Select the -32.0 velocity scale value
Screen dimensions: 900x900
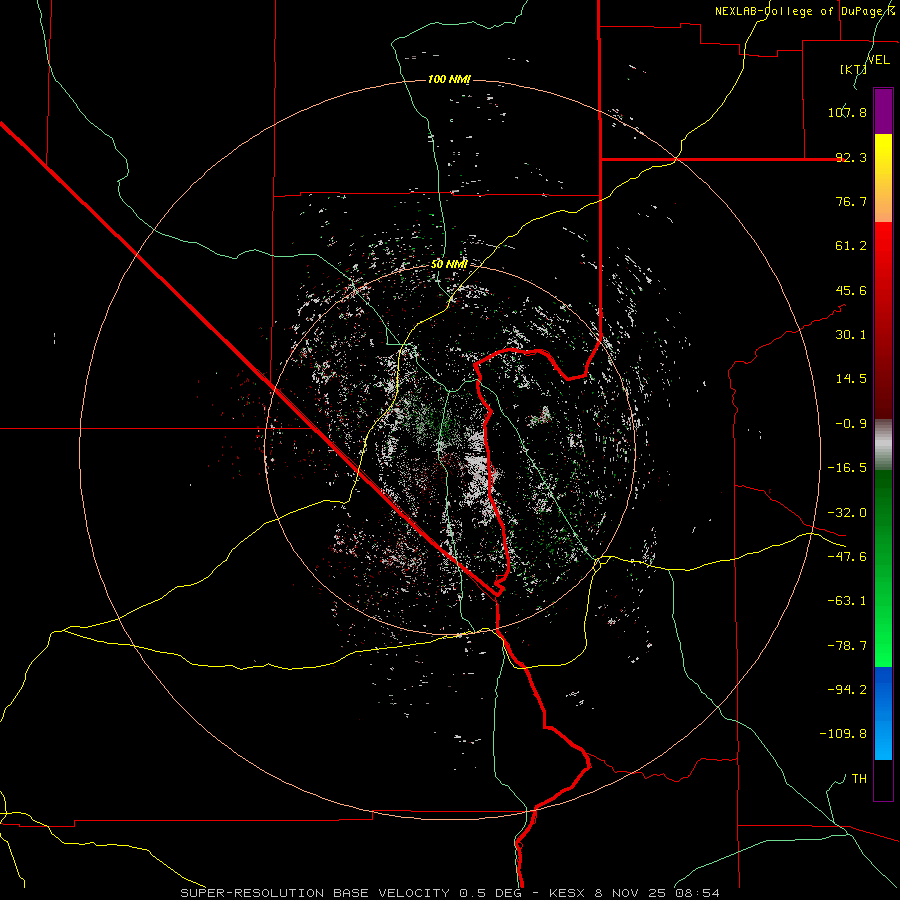[x=847, y=513]
